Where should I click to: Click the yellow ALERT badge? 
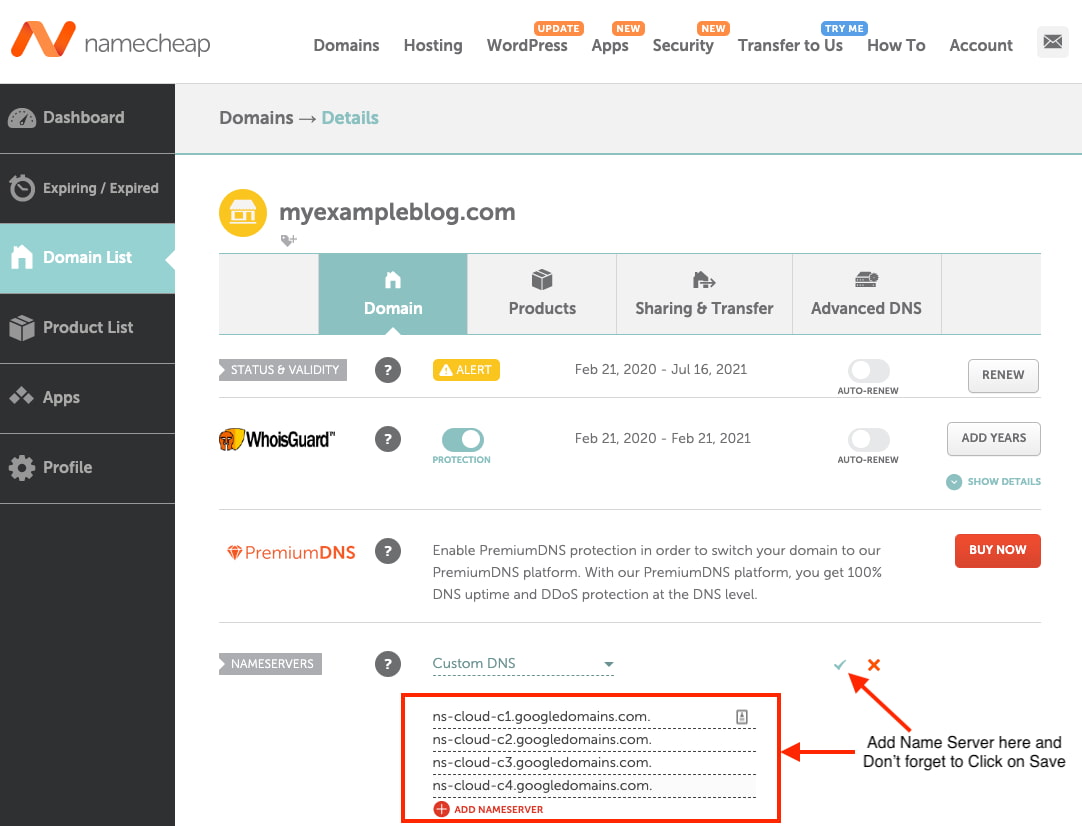click(466, 370)
